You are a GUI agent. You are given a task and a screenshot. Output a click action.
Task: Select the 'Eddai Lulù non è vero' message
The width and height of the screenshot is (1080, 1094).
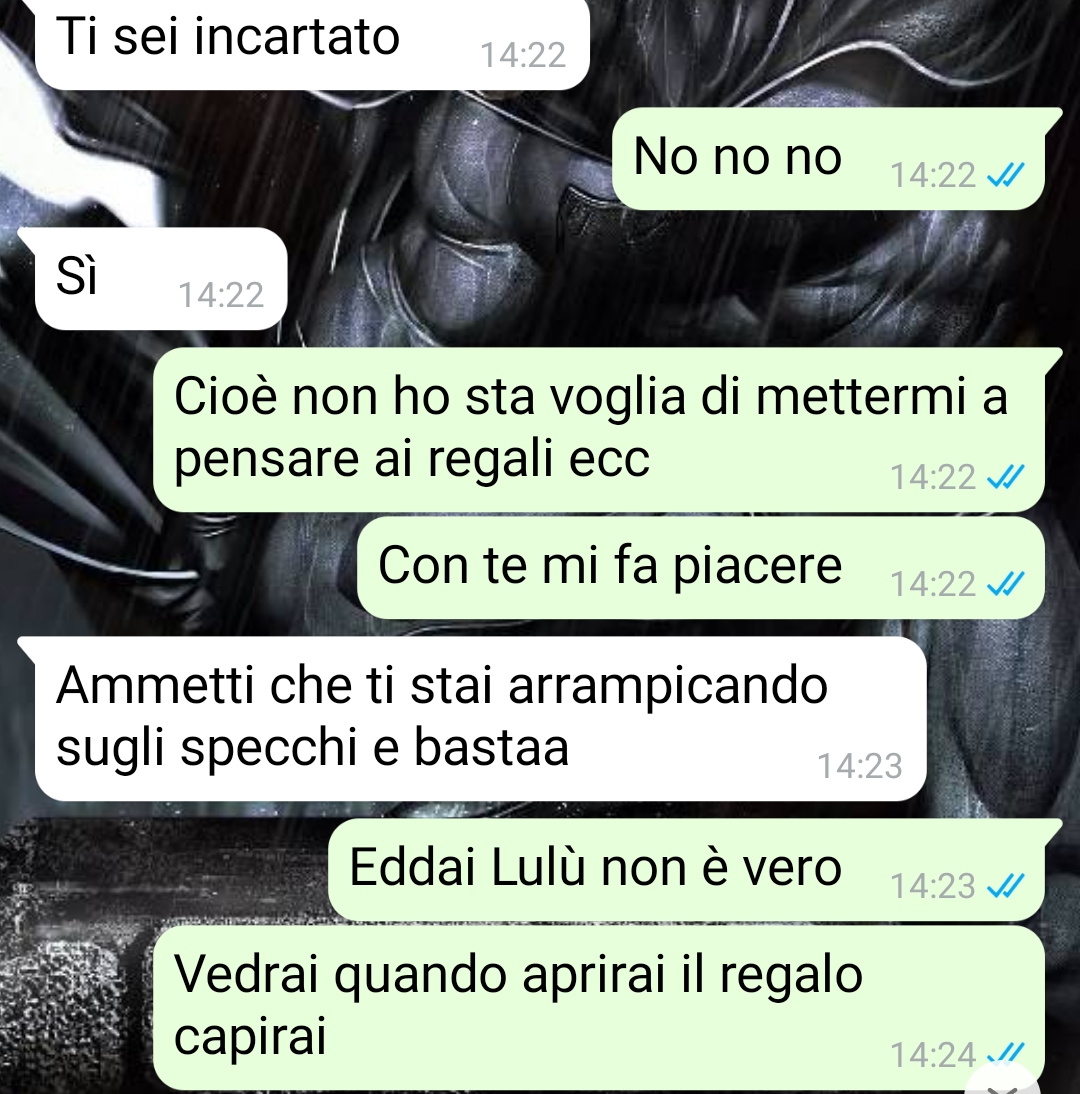pyautogui.click(x=687, y=869)
